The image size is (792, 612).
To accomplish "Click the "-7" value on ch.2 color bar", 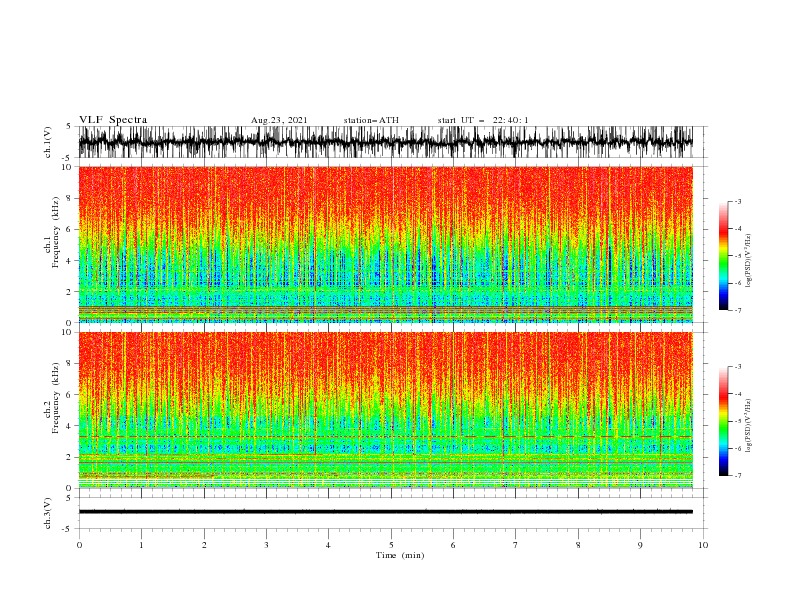I will click(x=737, y=475).
